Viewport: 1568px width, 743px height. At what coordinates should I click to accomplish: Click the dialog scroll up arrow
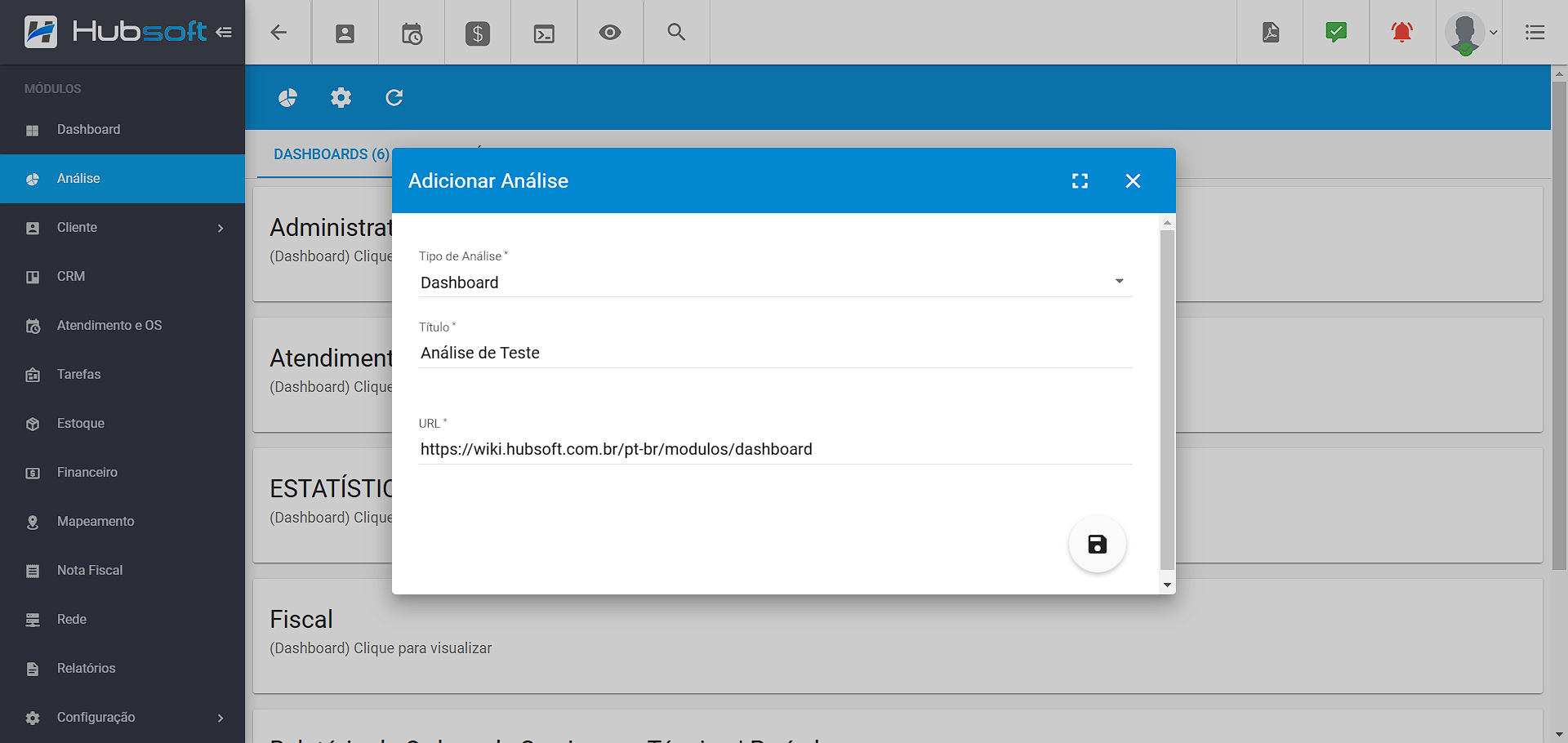tap(1167, 222)
